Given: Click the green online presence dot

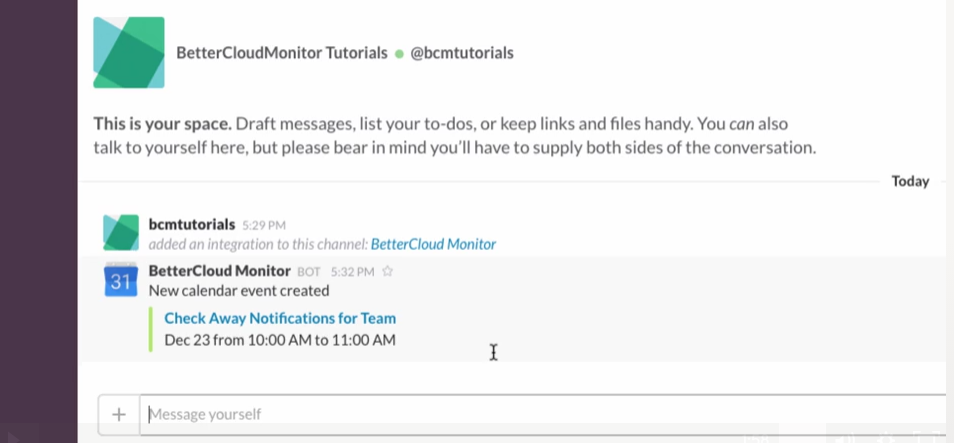Looking at the screenshot, I should tap(399, 54).
